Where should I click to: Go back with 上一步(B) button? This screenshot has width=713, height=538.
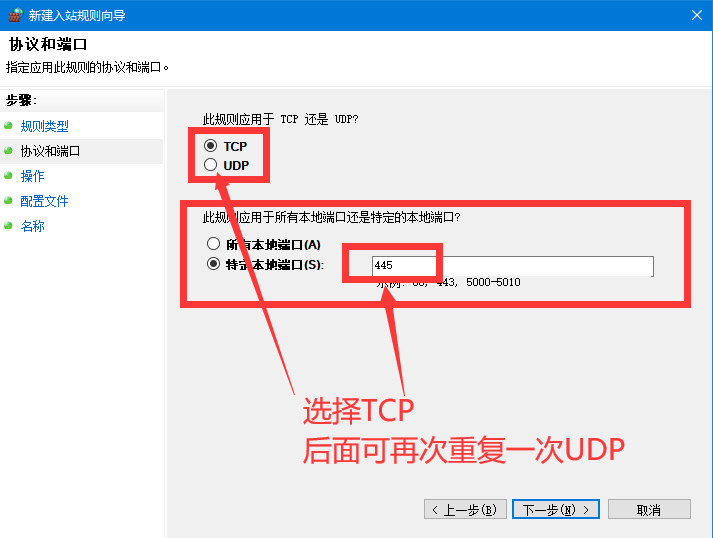pos(465,509)
